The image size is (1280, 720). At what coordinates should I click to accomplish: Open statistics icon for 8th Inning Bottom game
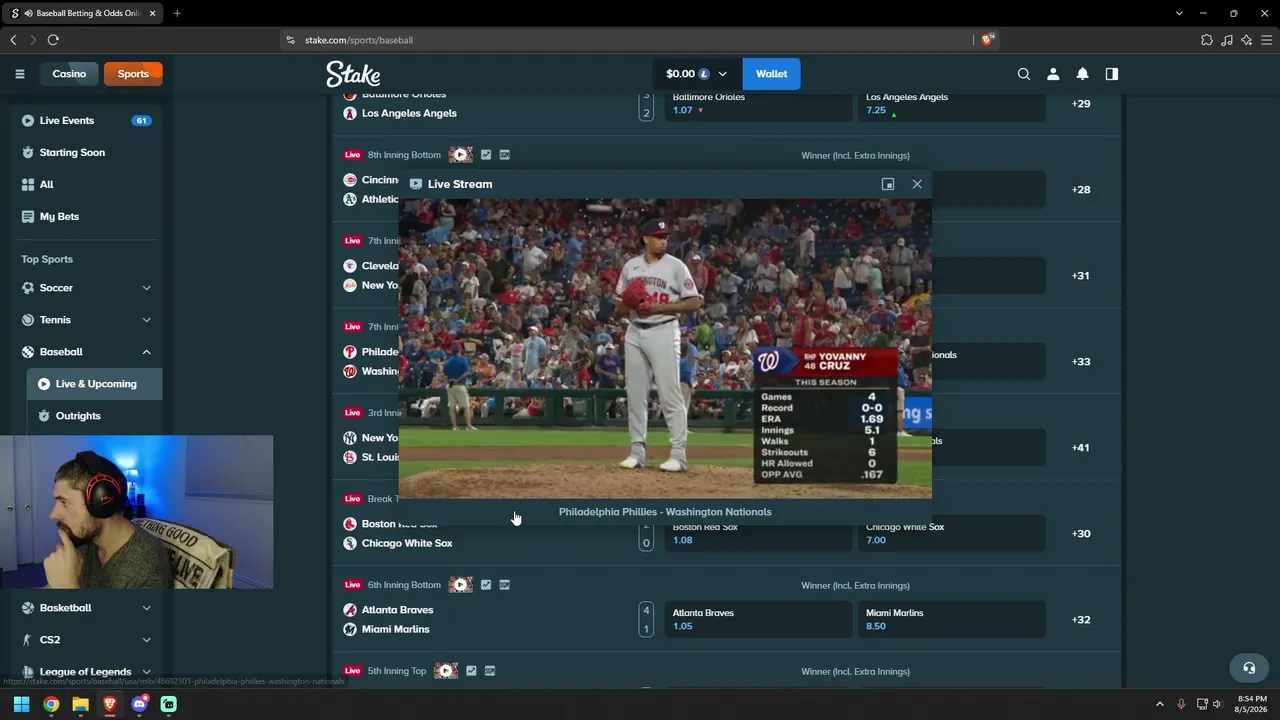click(x=486, y=155)
